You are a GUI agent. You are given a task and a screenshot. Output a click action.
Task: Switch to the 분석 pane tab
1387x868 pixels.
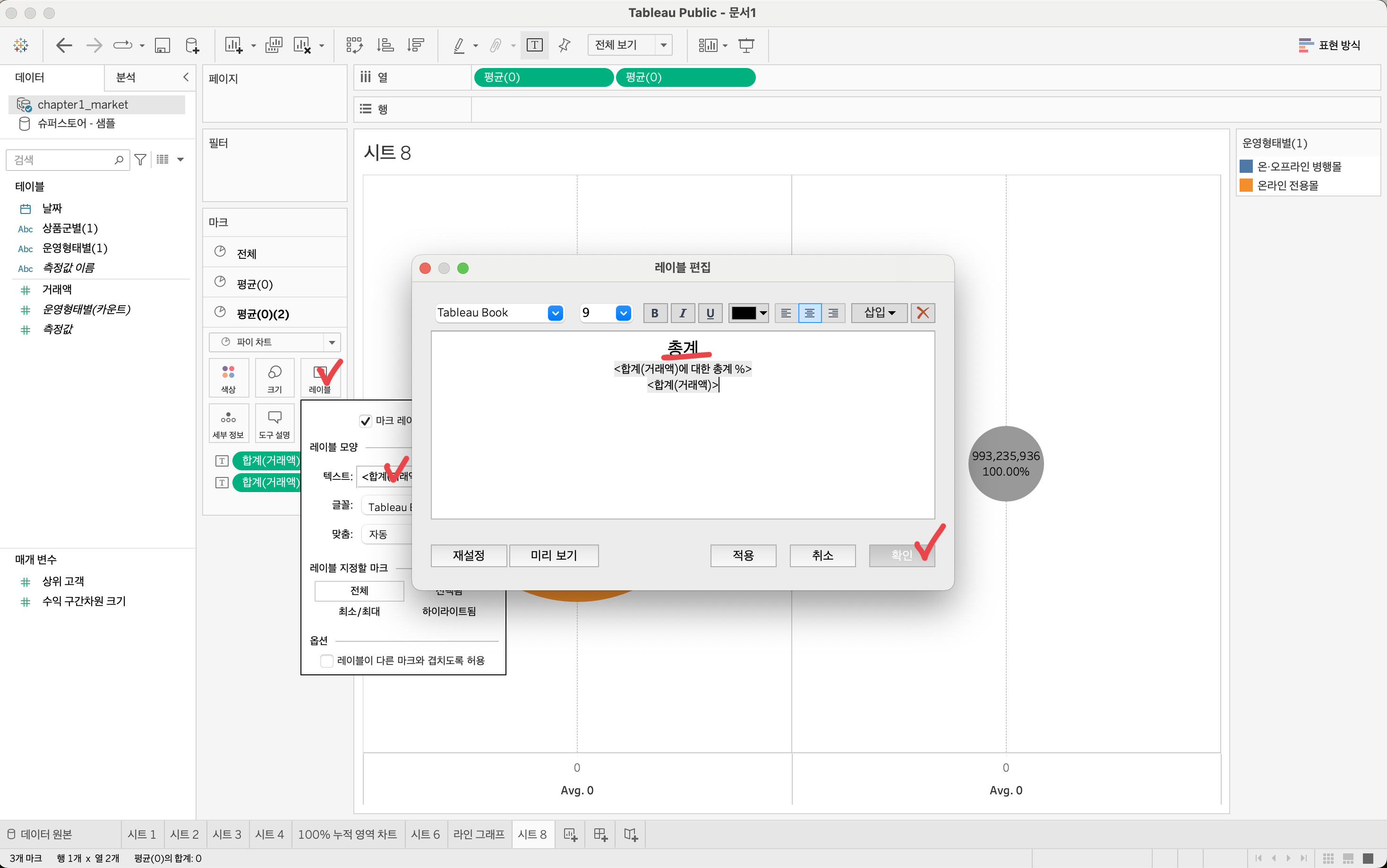point(126,77)
